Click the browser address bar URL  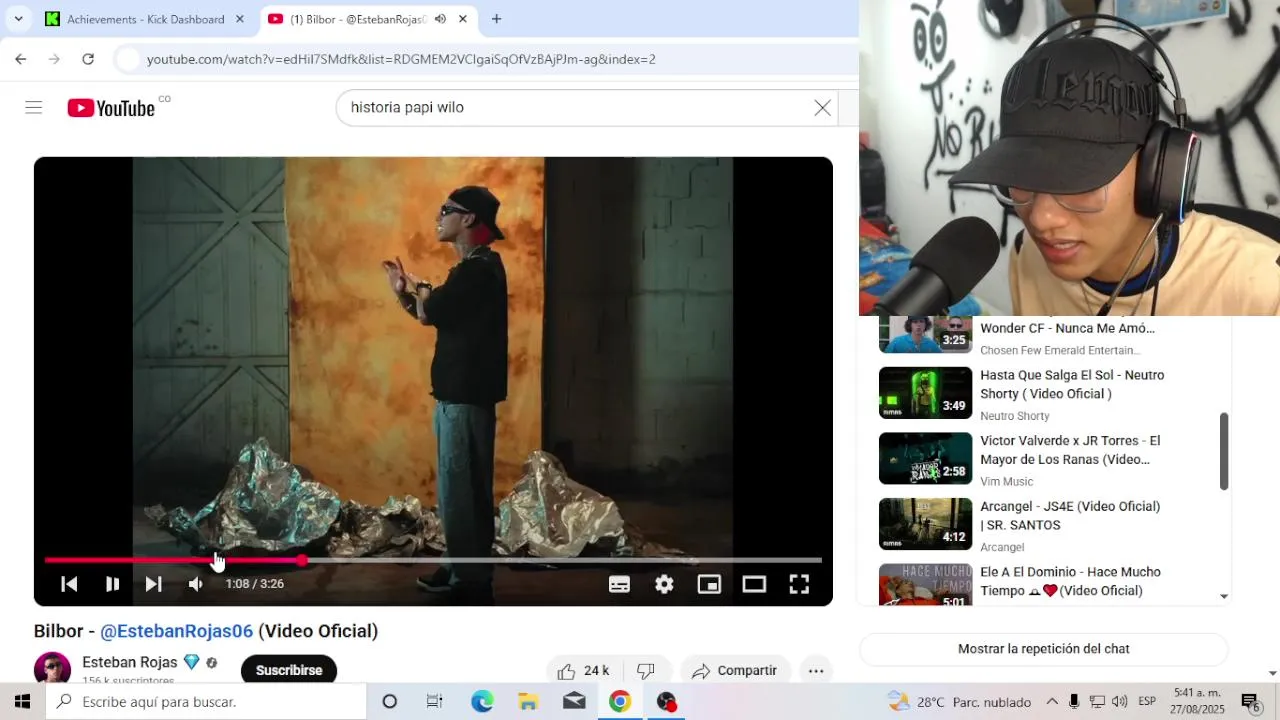tap(401, 59)
